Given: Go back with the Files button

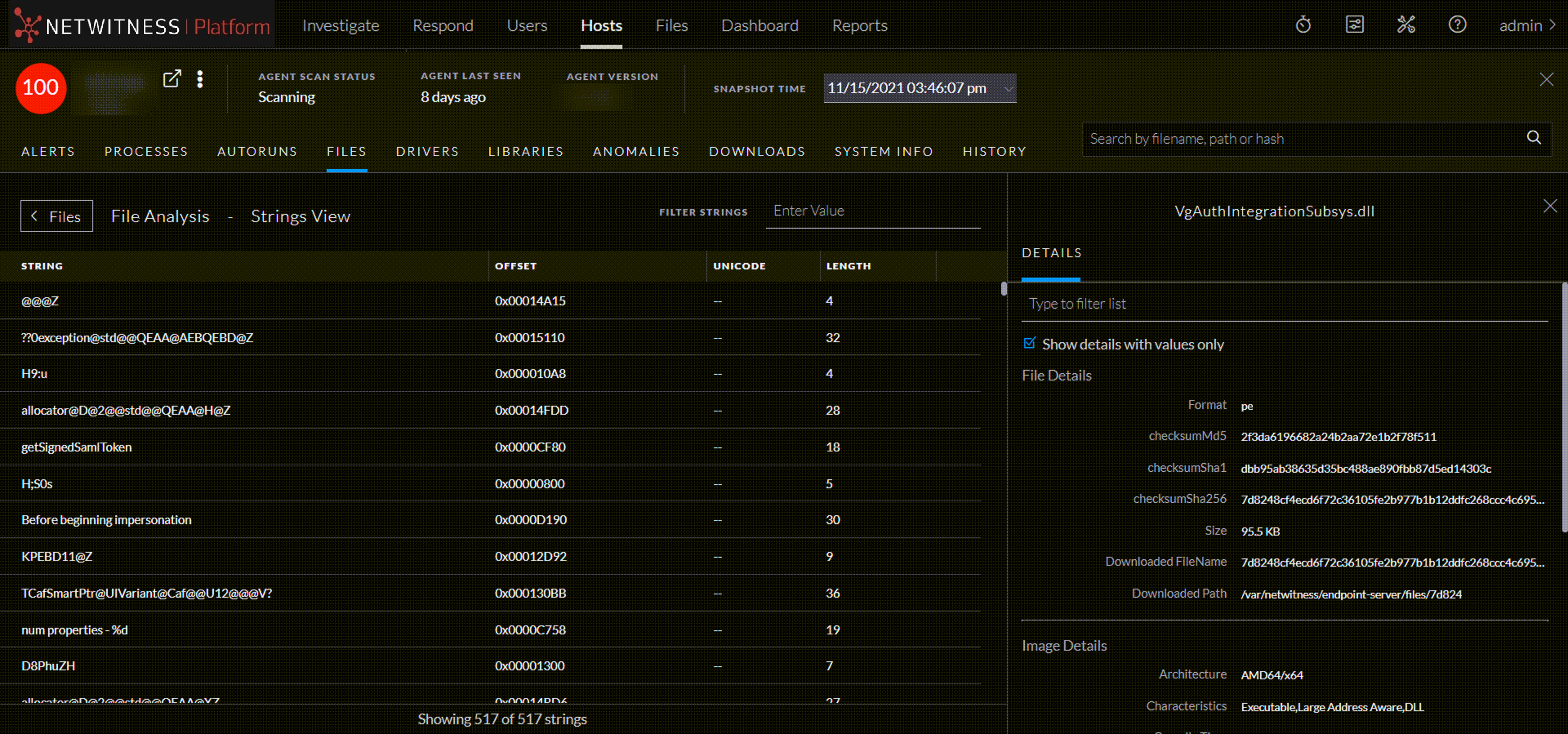Looking at the screenshot, I should [57, 216].
